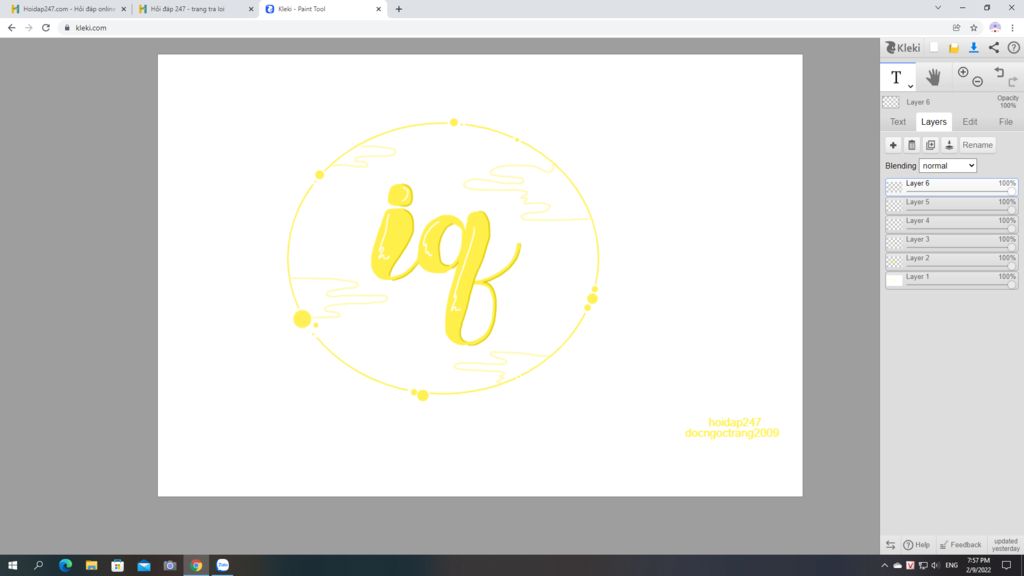The height and width of the screenshot is (576, 1024).
Task: Click Layer 1 opacity slider handle
Action: (1012, 285)
